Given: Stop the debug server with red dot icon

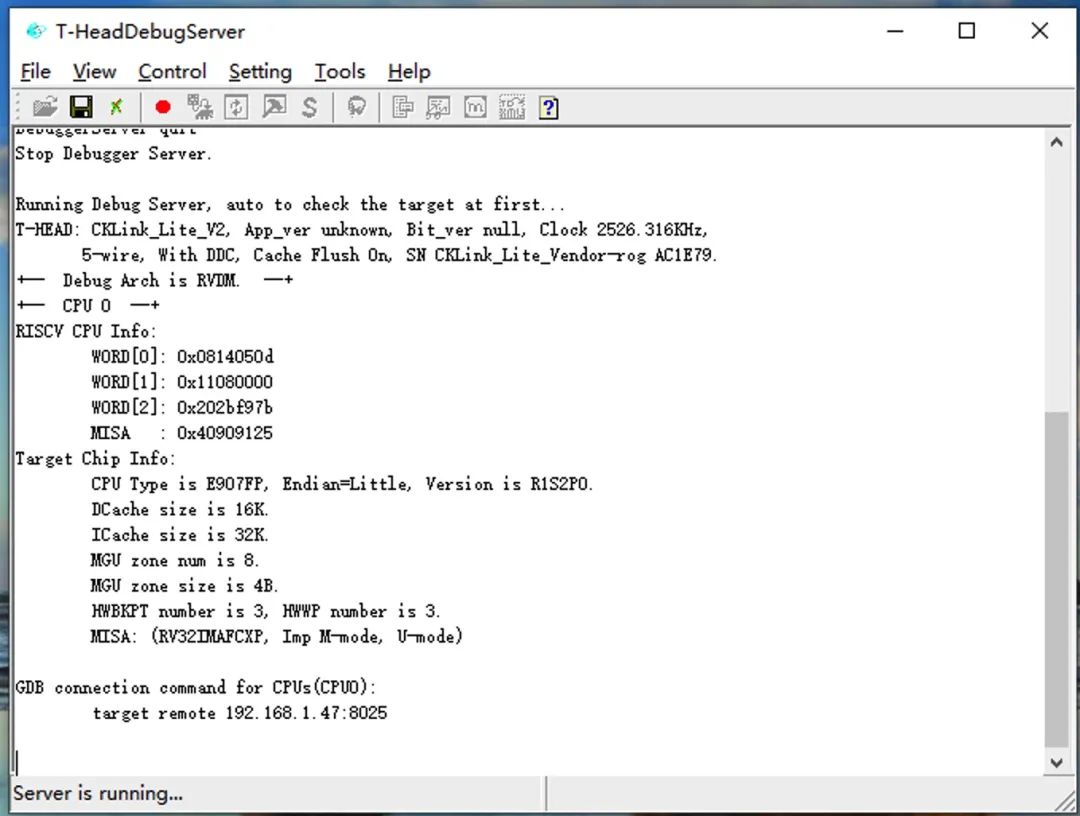Looking at the screenshot, I should pyautogui.click(x=162, y=106).
